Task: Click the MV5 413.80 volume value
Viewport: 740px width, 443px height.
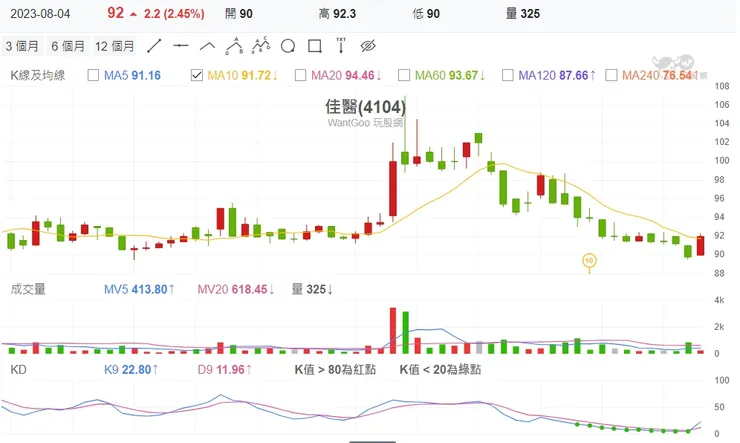Action: 140,289
